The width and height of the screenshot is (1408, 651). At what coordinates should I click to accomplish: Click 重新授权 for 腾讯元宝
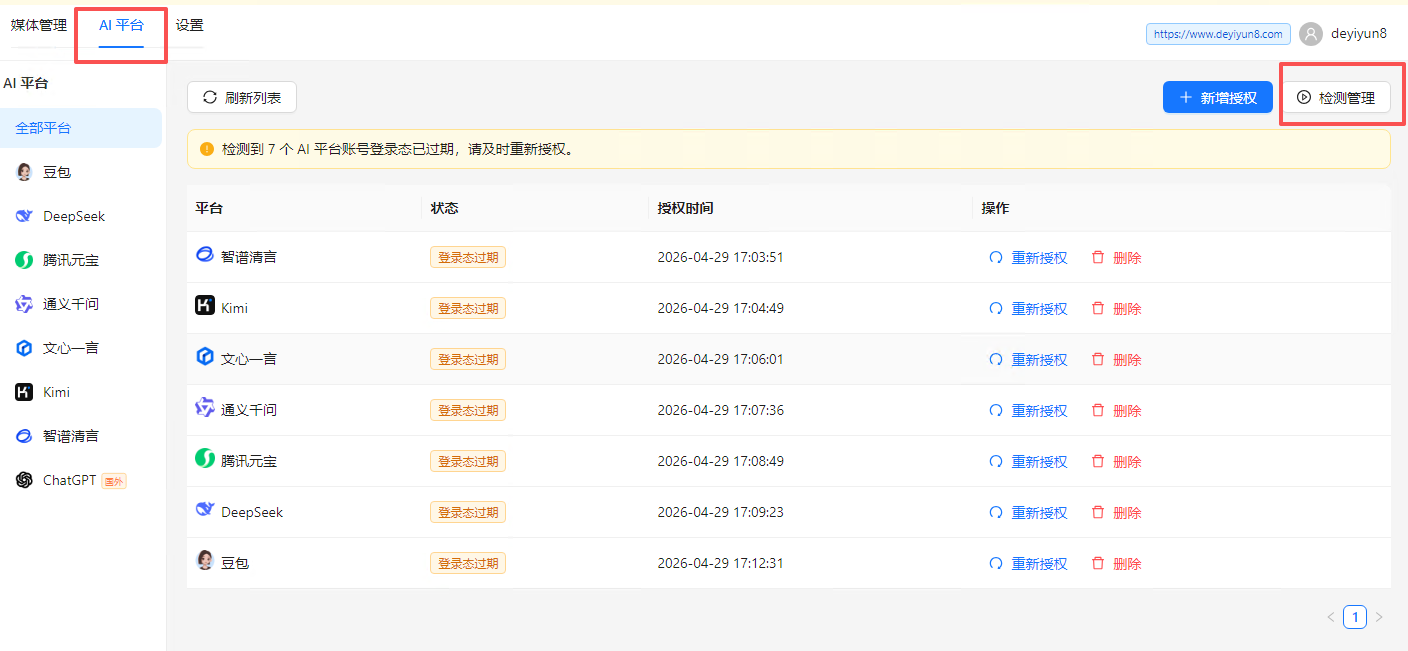point(1040,461)
